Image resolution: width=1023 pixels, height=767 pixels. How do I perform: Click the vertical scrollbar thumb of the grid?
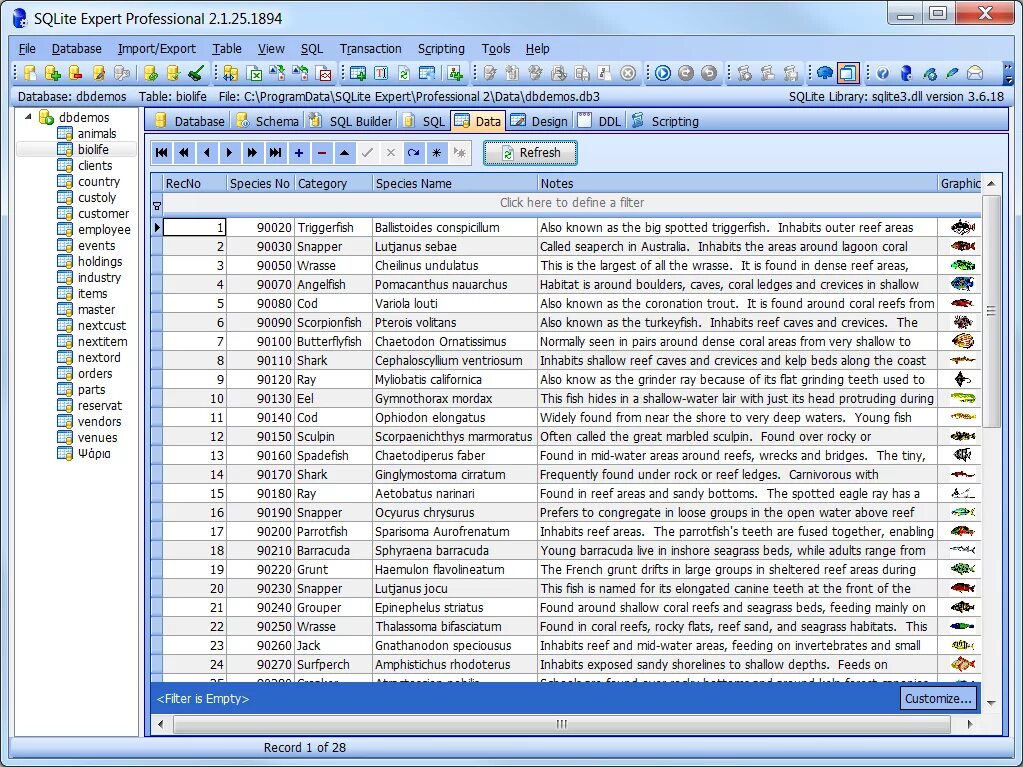[x=991, y=311]
